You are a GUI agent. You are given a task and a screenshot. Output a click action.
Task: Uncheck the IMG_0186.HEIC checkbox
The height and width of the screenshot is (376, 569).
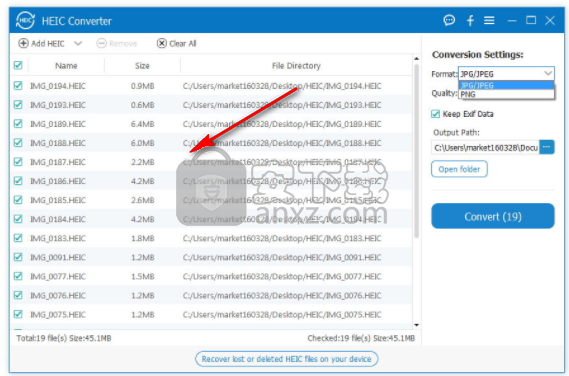tap(18, 181)
